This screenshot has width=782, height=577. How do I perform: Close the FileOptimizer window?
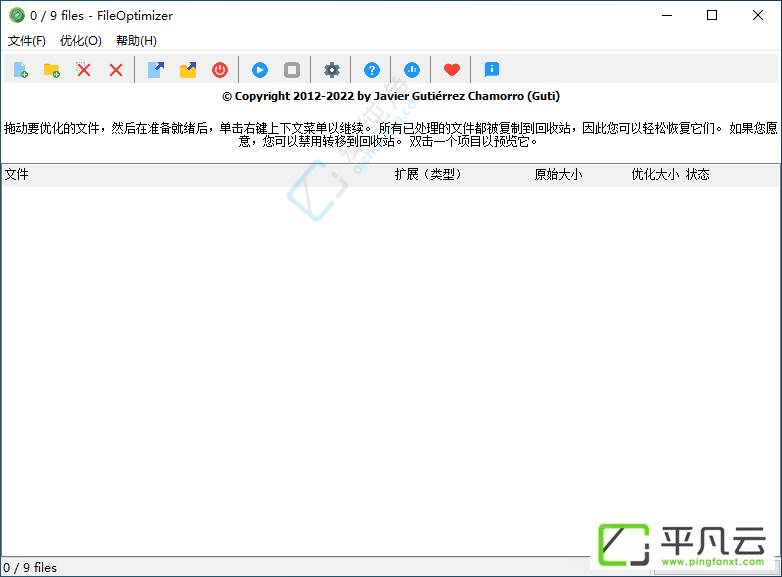click(758, 15)
